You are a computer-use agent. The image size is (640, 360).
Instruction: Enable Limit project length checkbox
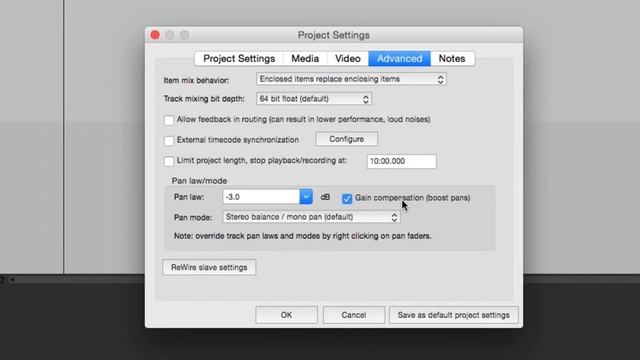click(169, 161)
